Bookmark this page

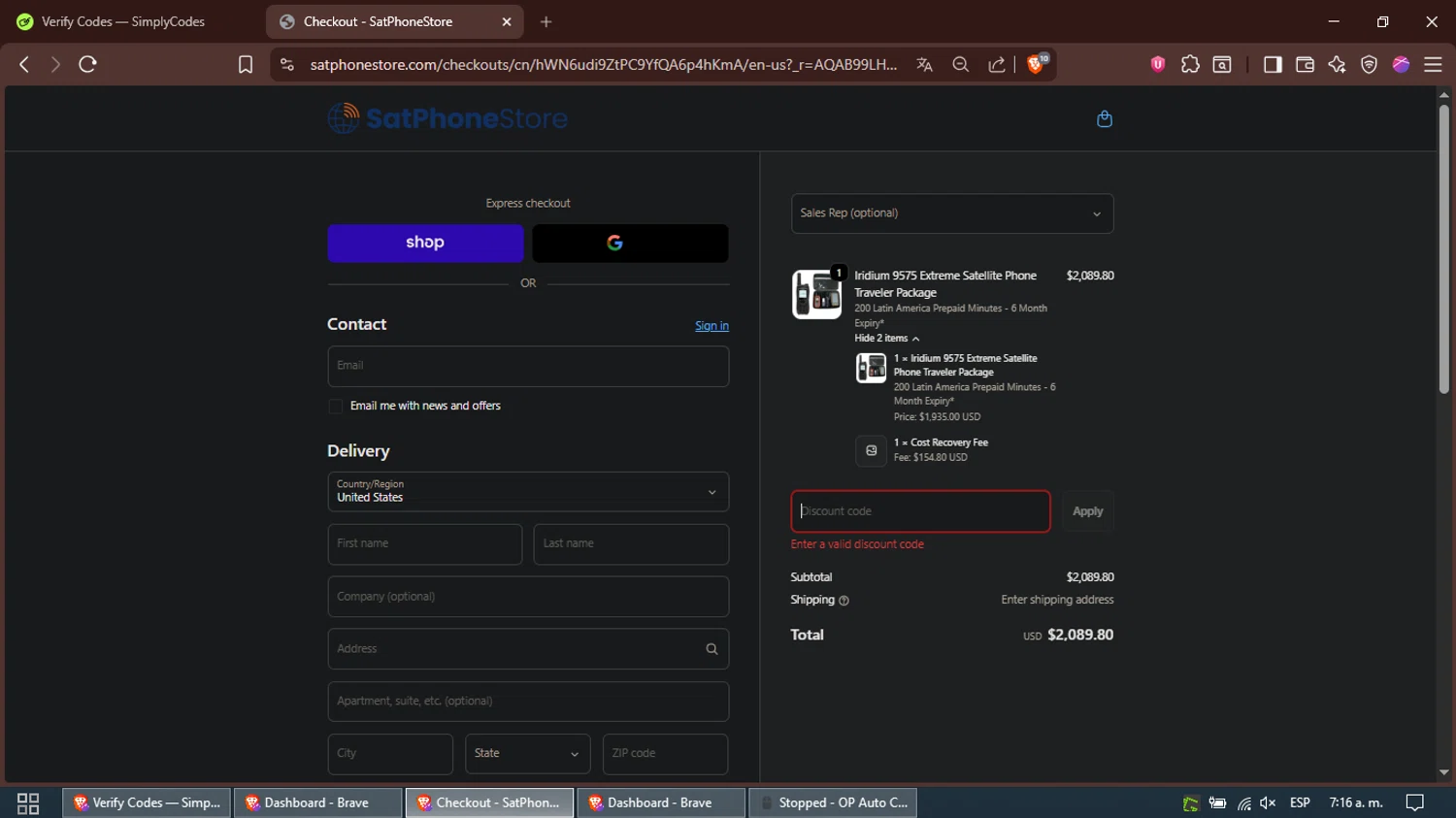pyautogui.click(x=246, y=64)
